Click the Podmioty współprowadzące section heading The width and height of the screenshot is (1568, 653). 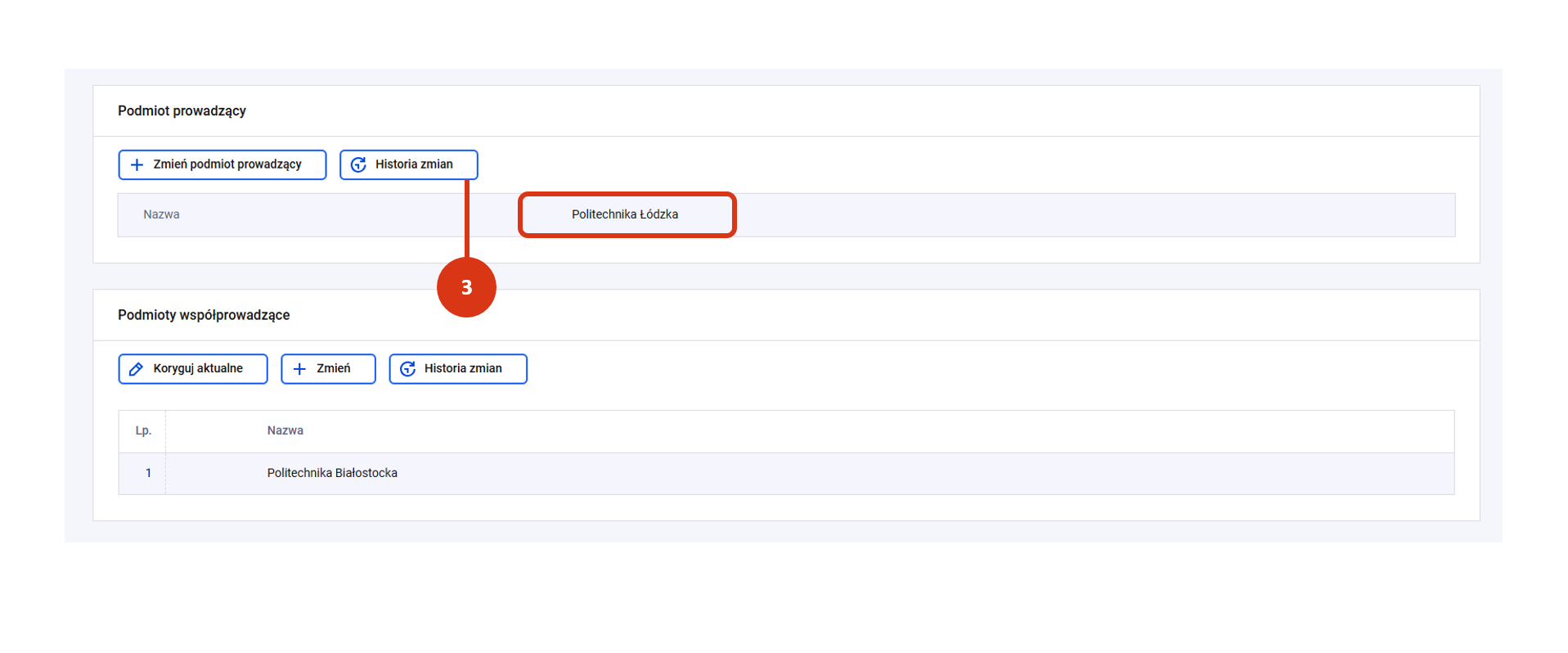pyautogui.click(x=204, y=315)
